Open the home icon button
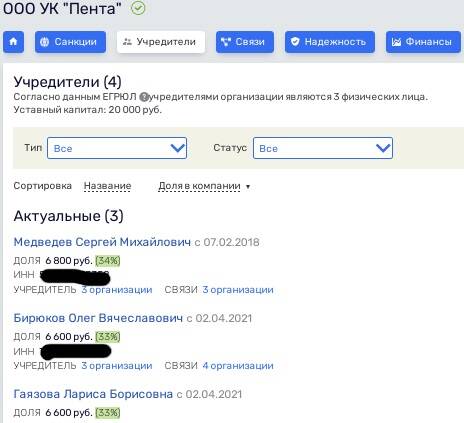464x423 pixels. 13,42
